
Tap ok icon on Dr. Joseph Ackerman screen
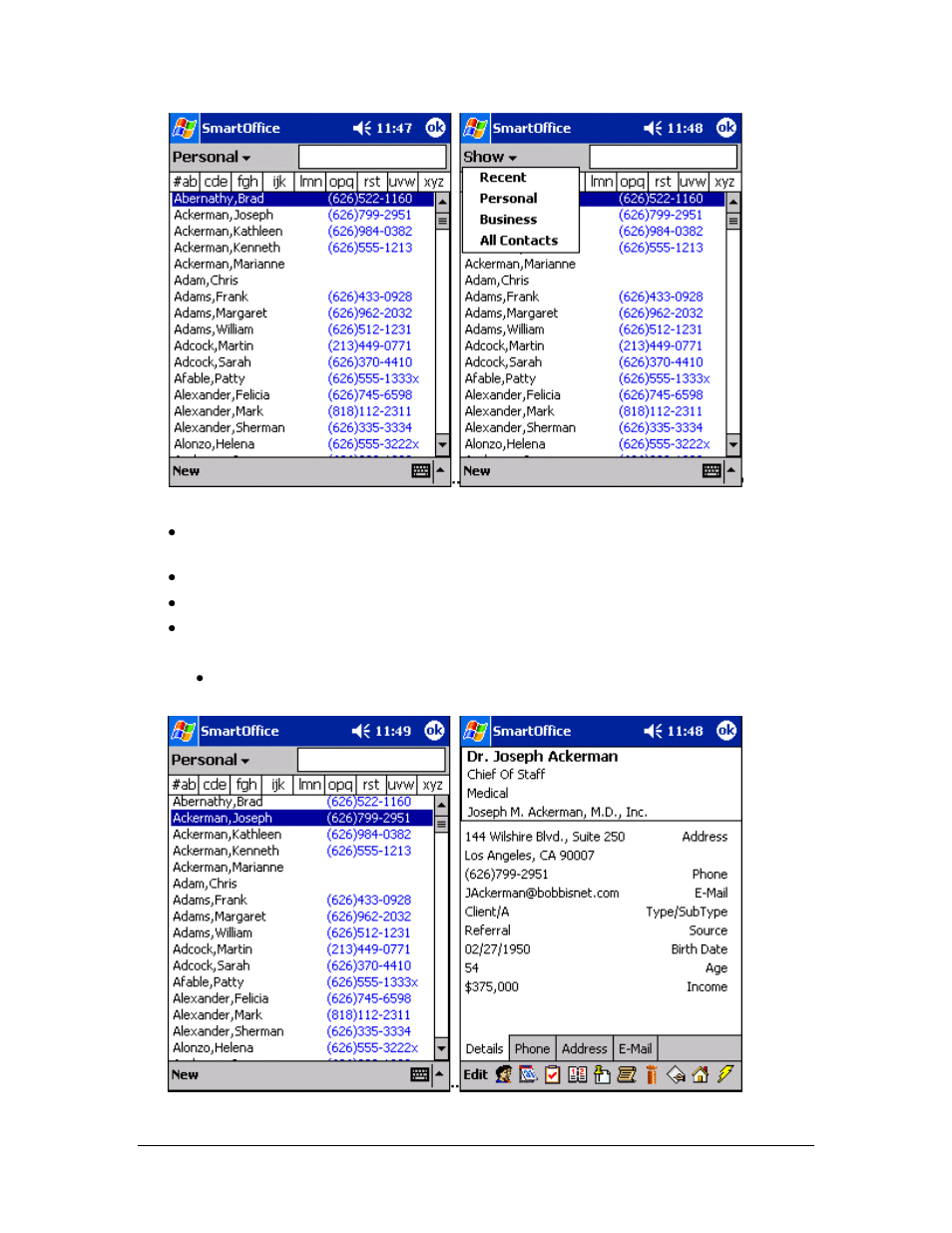coord(726,730)
